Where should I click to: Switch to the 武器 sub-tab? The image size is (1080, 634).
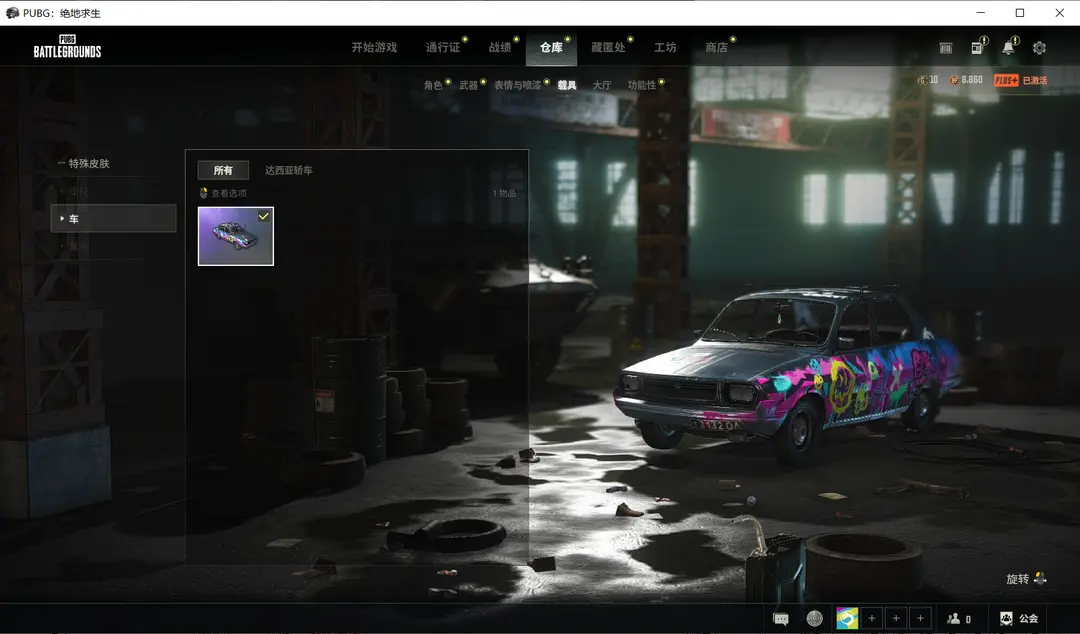(469, 86)
